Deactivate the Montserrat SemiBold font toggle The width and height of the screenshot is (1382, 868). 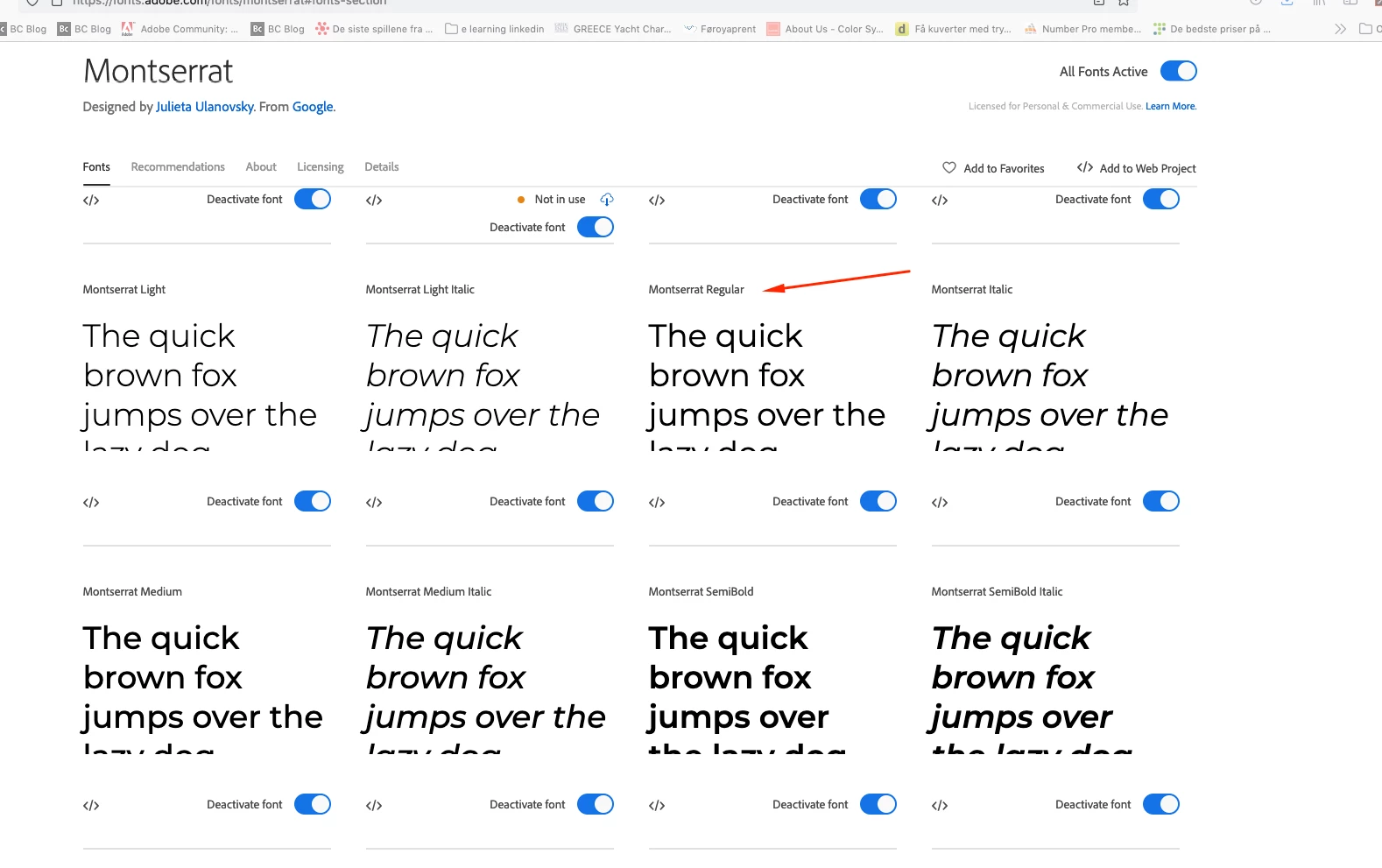[x=878, y=804]
